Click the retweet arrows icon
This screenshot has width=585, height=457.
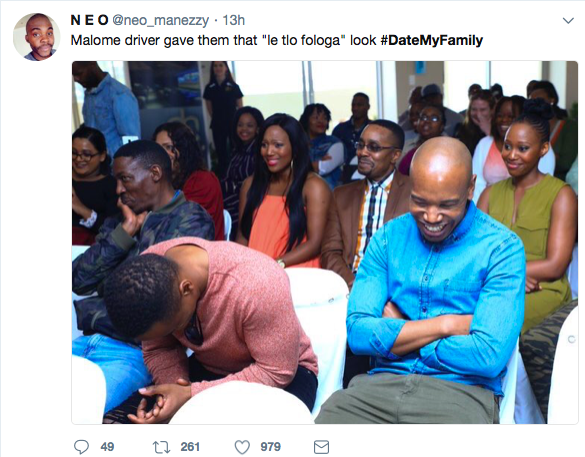click(162, 447)
